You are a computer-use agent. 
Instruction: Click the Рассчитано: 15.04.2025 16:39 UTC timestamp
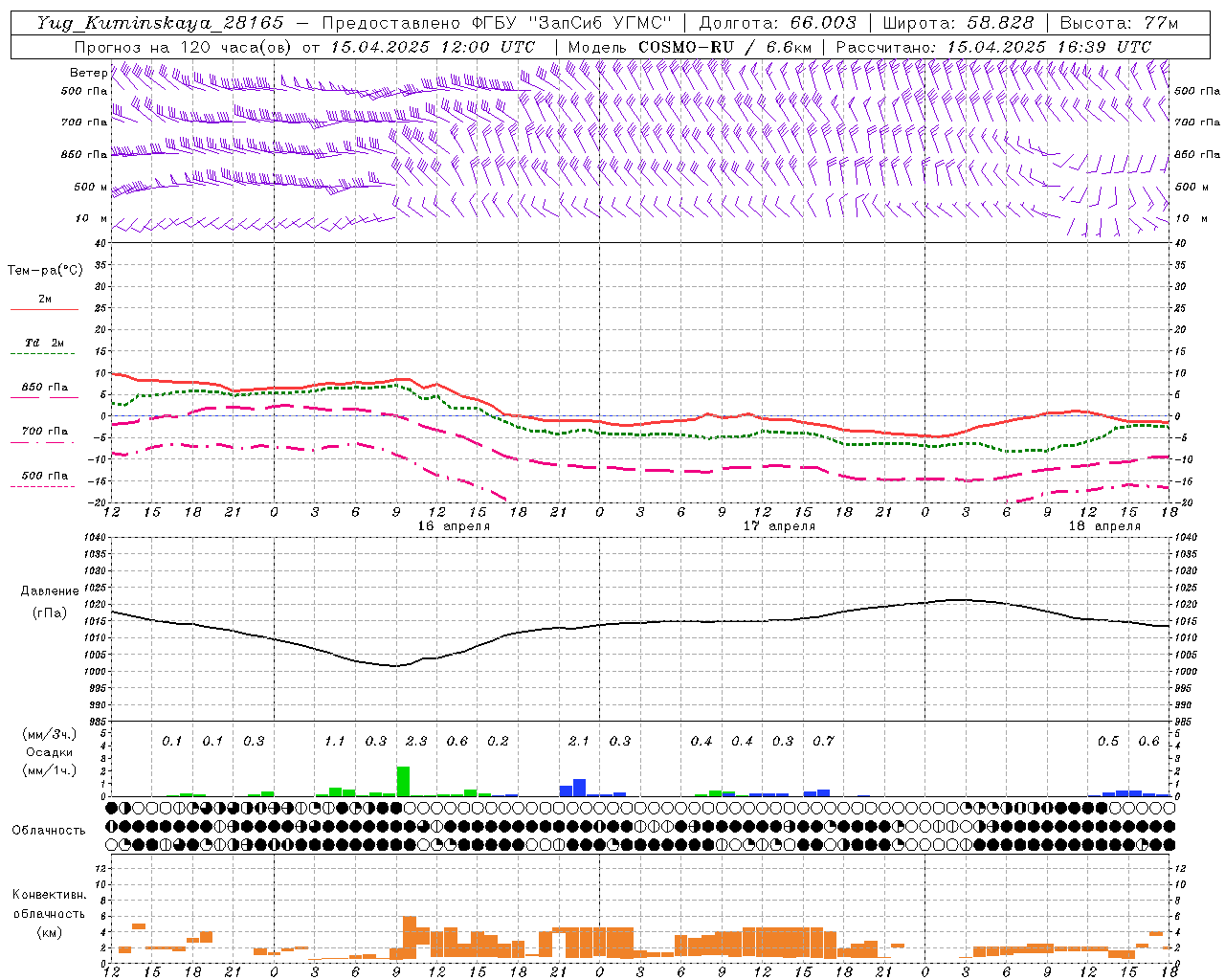[x=993, y=47]
